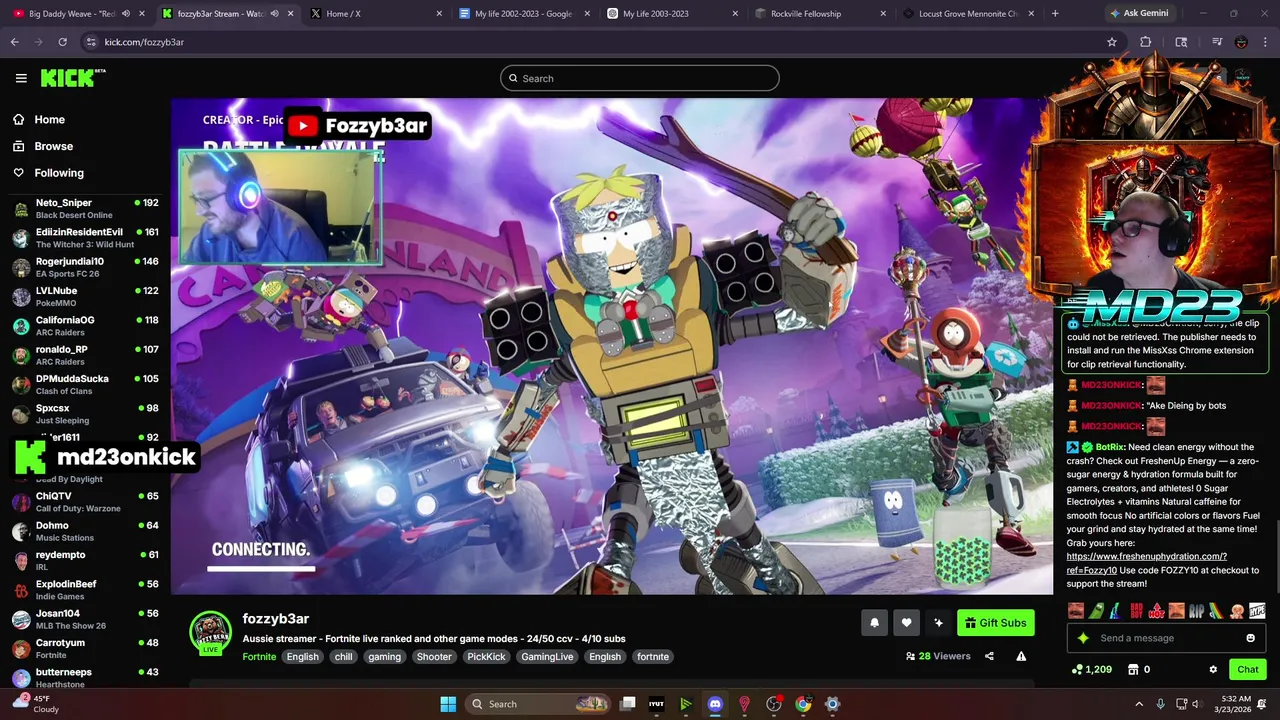The height and width of the screenshot is (720, 1280).
Task: Open Dohmo's channel
Action: tap(85, 531)
